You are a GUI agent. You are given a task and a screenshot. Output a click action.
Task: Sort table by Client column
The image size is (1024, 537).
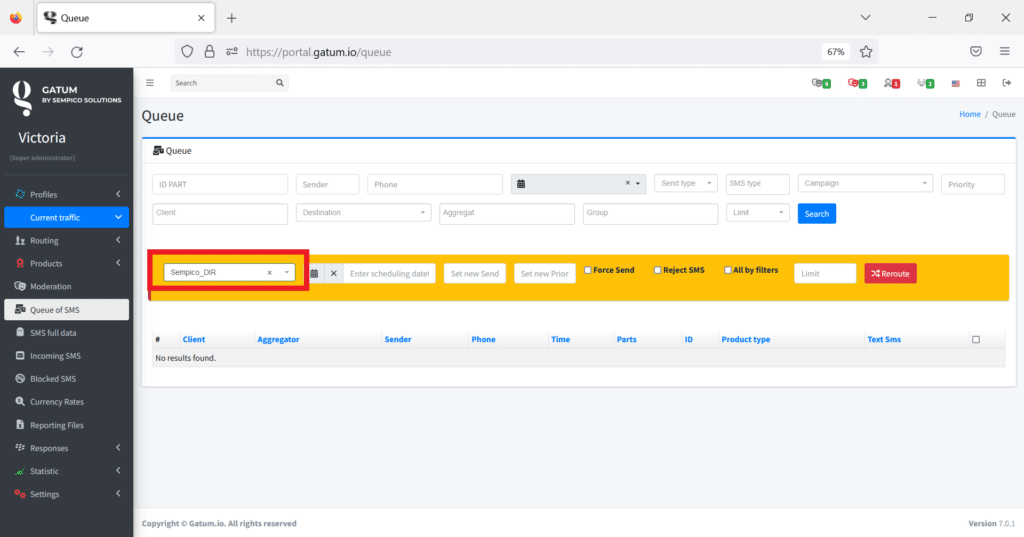click(193, 340)
